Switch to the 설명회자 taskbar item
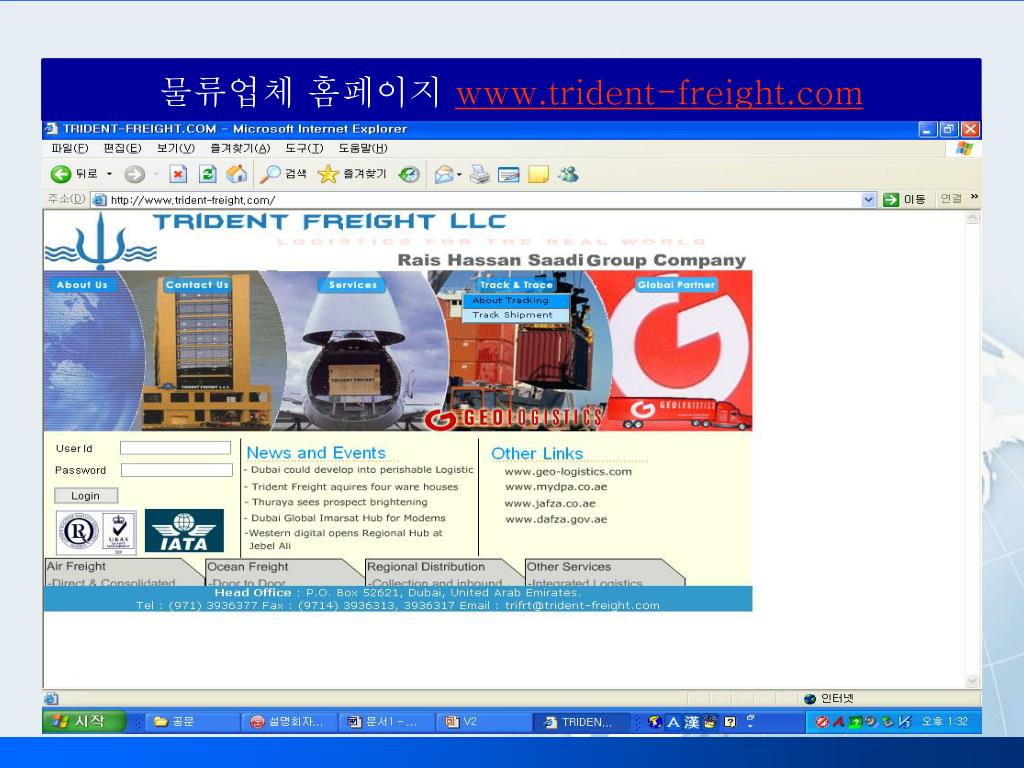 [x=288, y=722]
